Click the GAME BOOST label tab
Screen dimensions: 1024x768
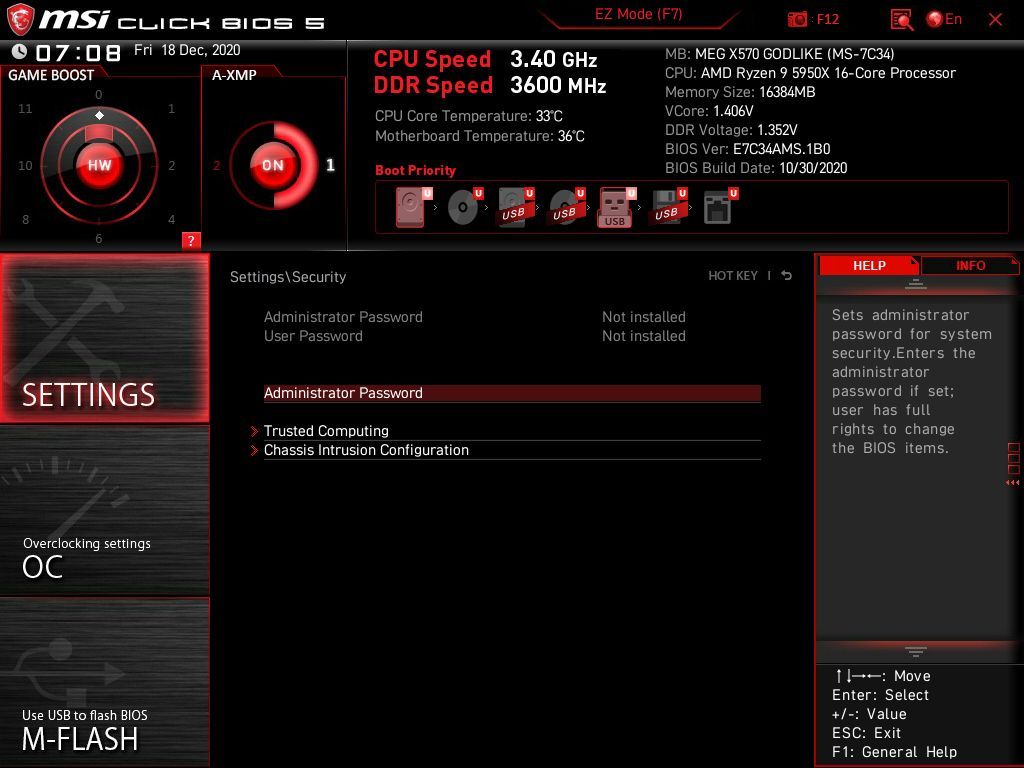pyautogui.click(x=51, y=75)
